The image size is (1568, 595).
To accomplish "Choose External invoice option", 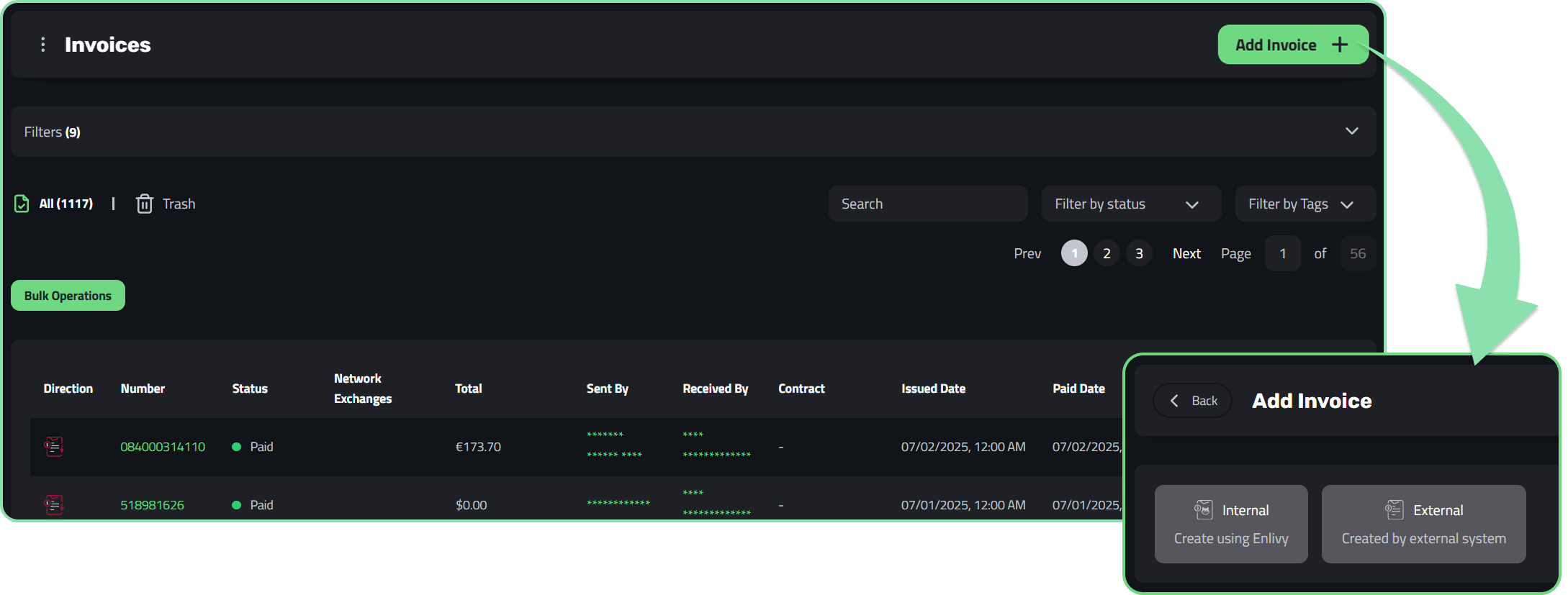I will click(1423, 524).
